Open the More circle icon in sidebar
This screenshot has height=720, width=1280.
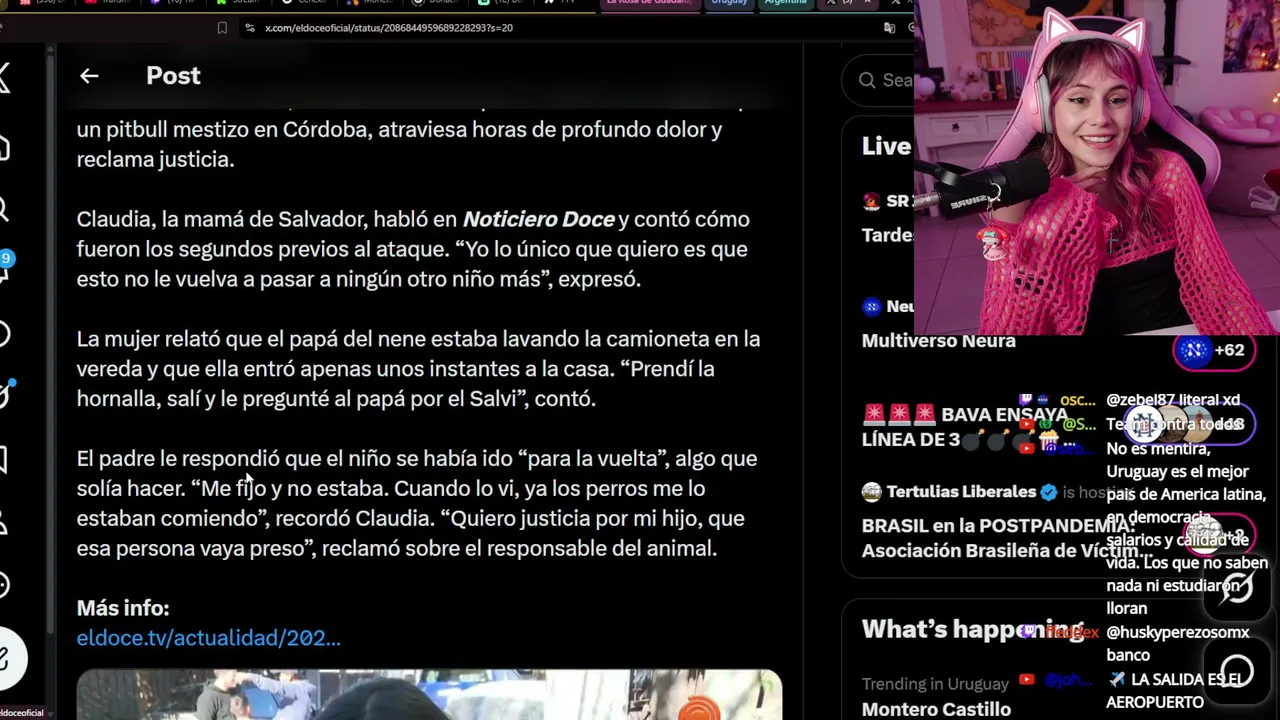pos(4,585)
